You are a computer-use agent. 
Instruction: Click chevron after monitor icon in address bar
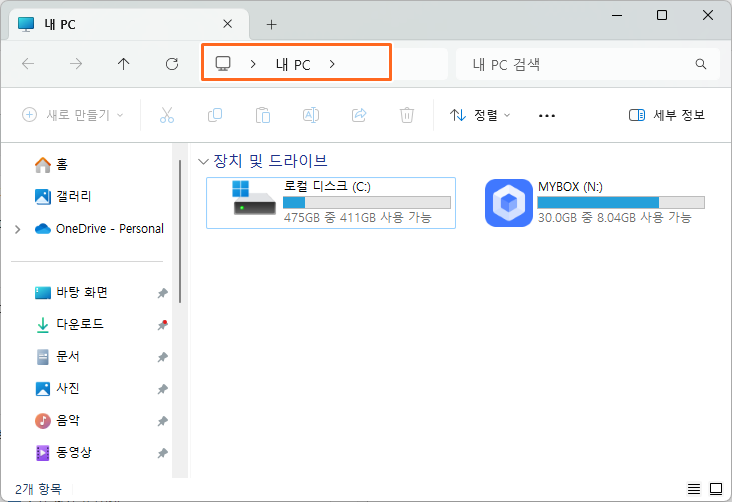pyautogui.click(x=253, y=64)
